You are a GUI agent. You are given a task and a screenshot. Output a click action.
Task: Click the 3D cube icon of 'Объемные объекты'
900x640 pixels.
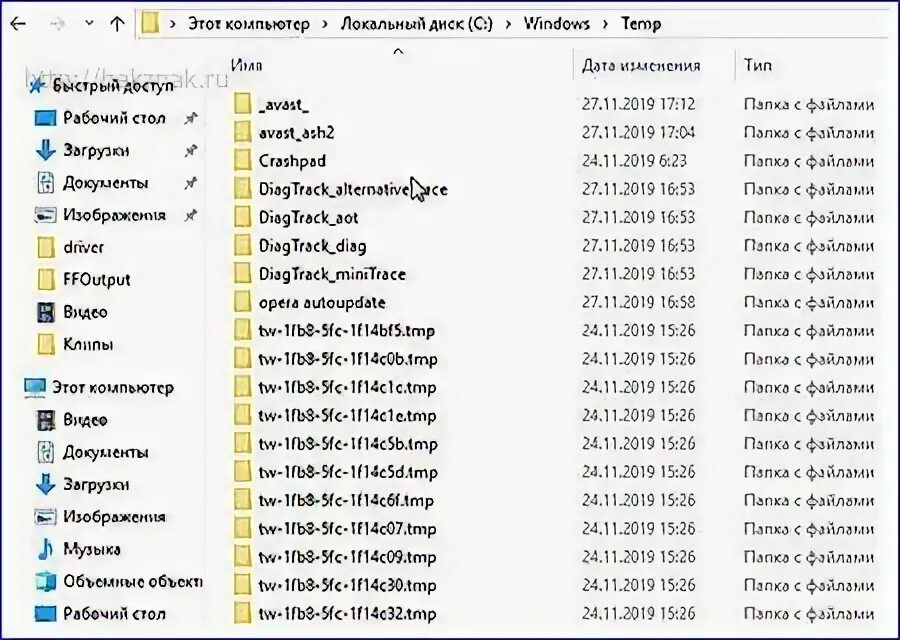tap(45, 581)
